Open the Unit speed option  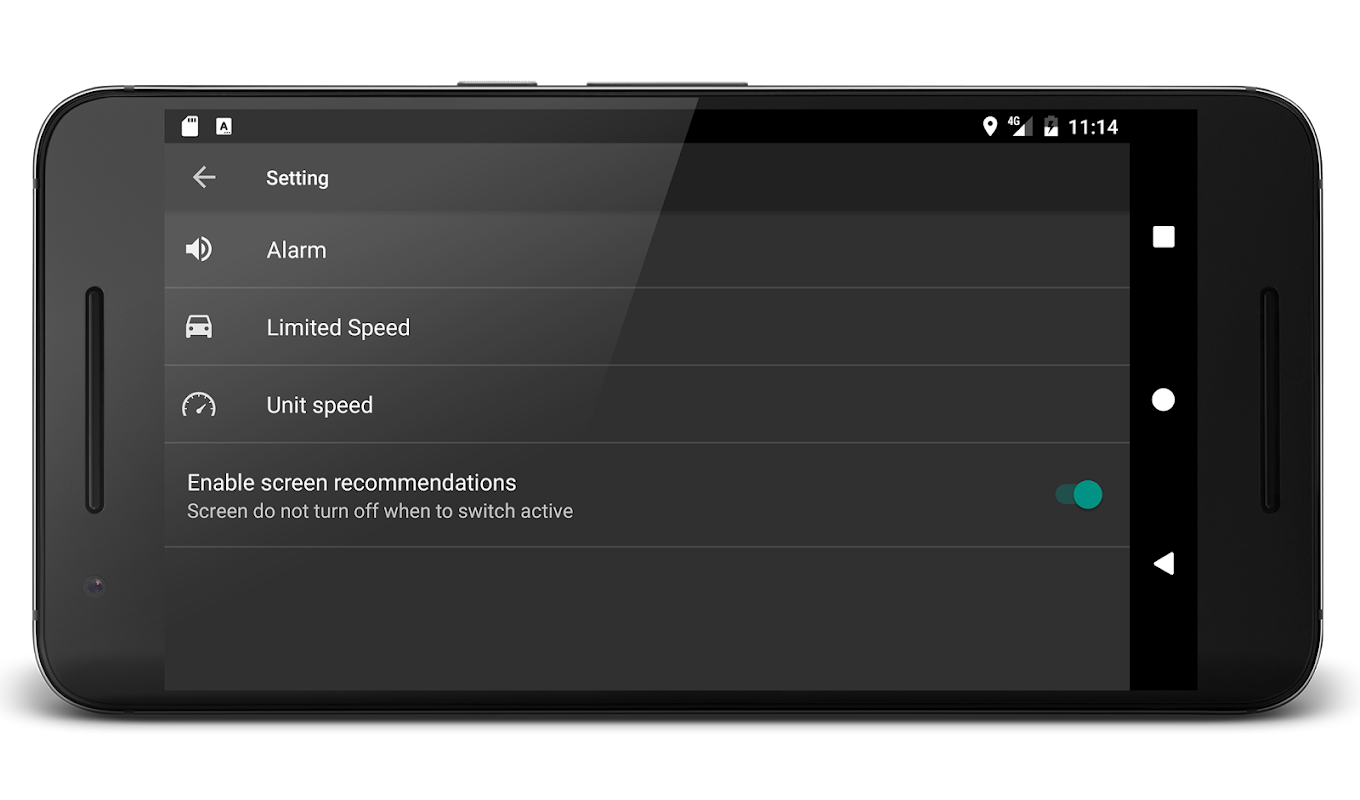coord(647,404)
